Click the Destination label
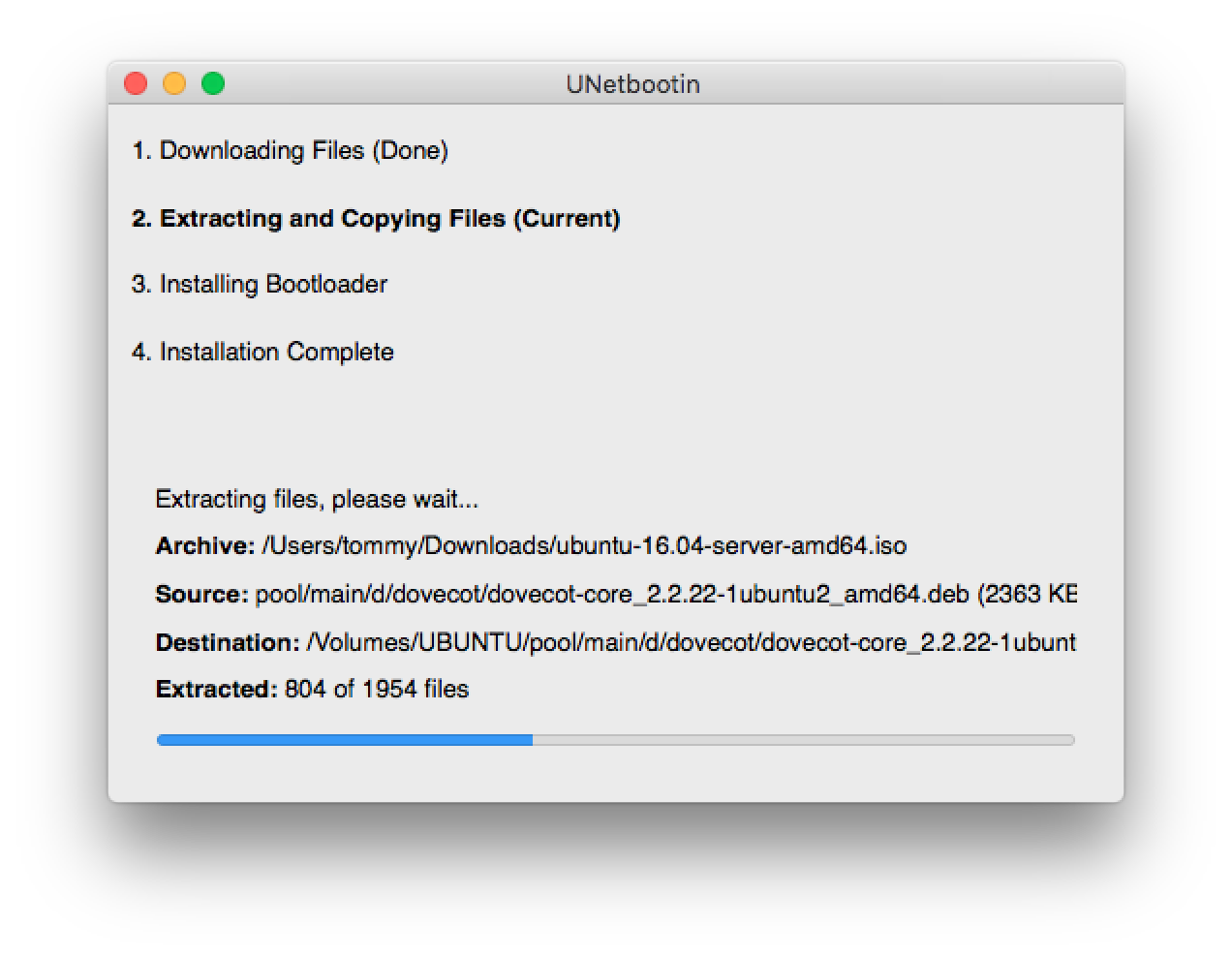Screen dimensions: 1232x957 [228, 642]
